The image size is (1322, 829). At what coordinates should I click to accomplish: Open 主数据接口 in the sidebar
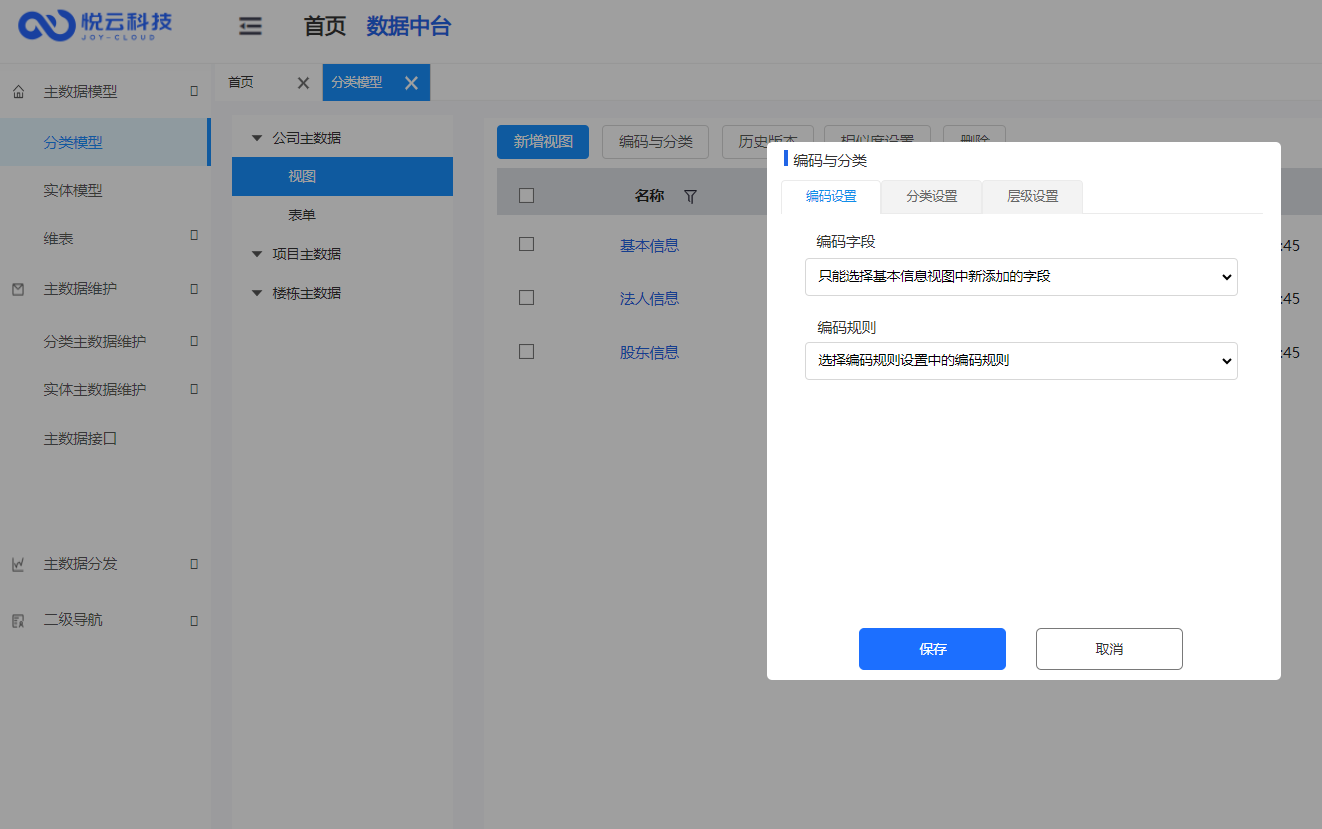click(80, 438)
